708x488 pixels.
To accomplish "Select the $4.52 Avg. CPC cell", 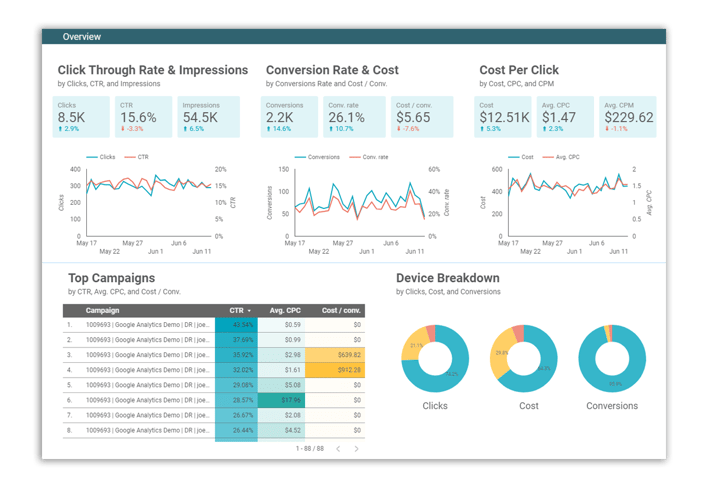I will (x=281, y=431).
